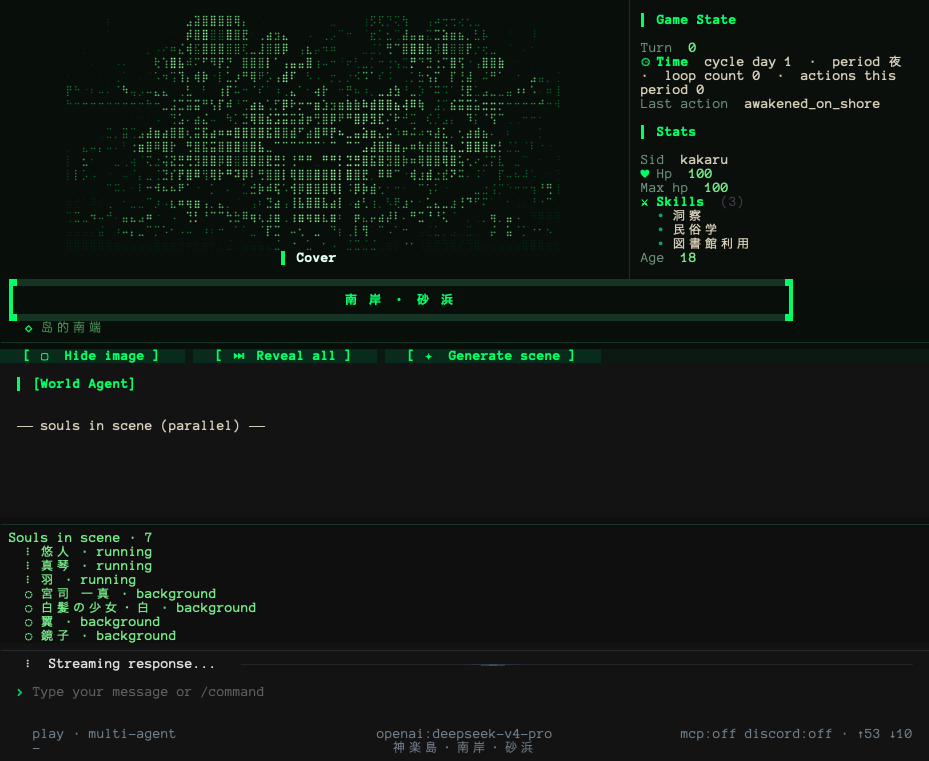Click the Generate scene button
The width and height of the screenshot is (929, 761).
[x=492, y=356]
